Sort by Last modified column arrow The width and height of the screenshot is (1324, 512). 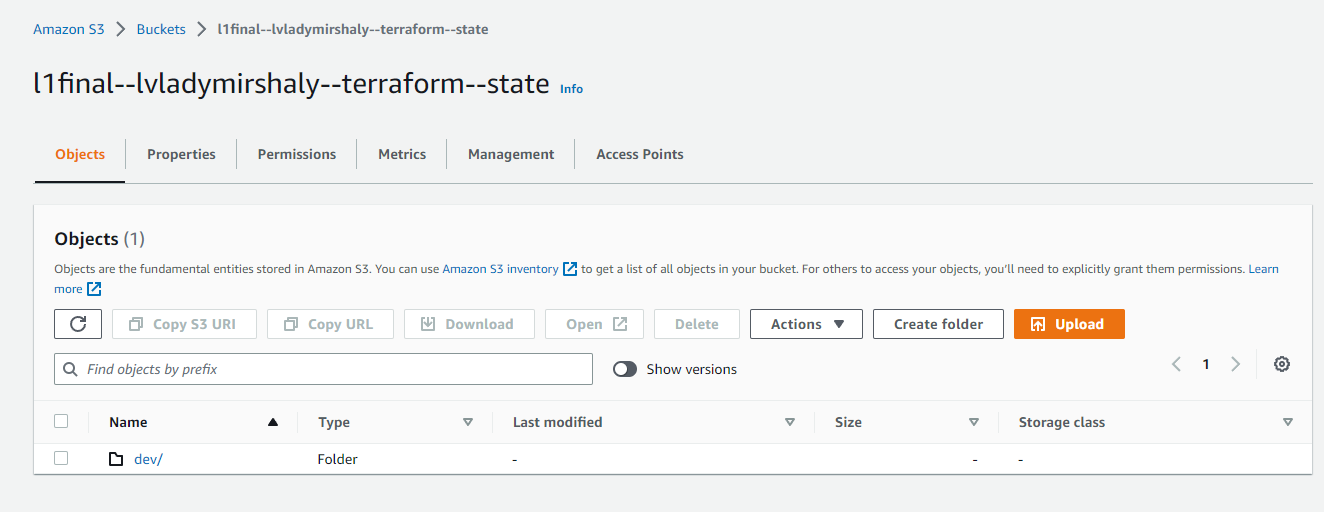[x=790, y=422]
